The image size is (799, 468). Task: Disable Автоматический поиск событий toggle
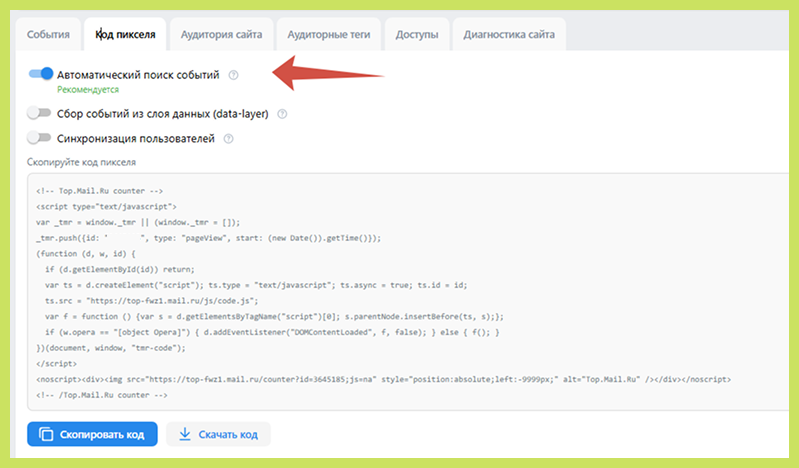coord(41,74)
